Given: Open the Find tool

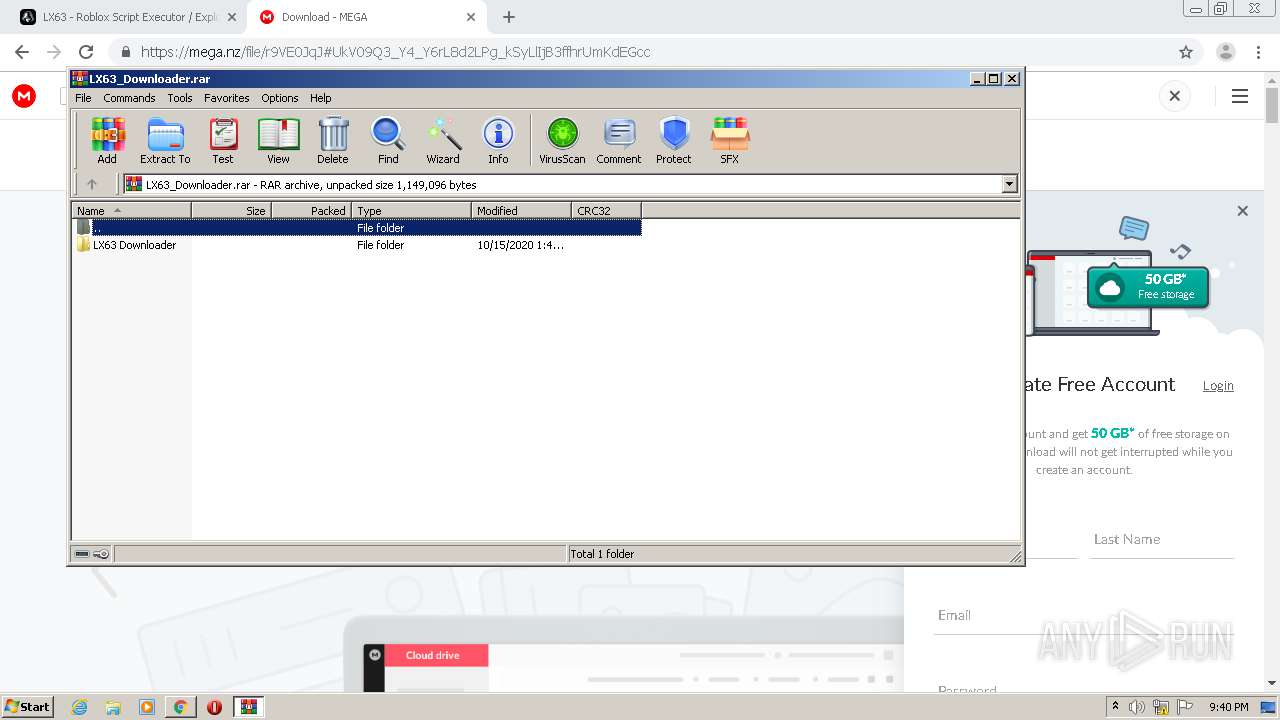Looking at the screenshot, I should click(388, 140).
